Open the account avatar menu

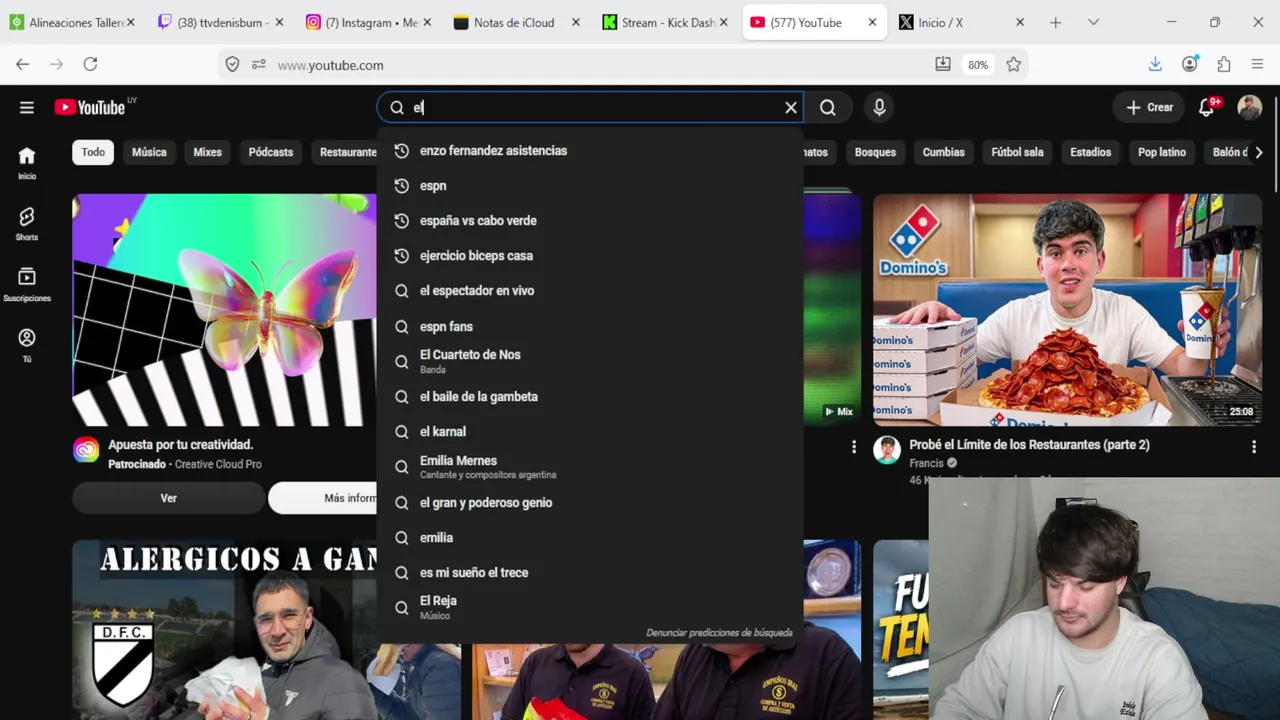(x=1249, y=108)
